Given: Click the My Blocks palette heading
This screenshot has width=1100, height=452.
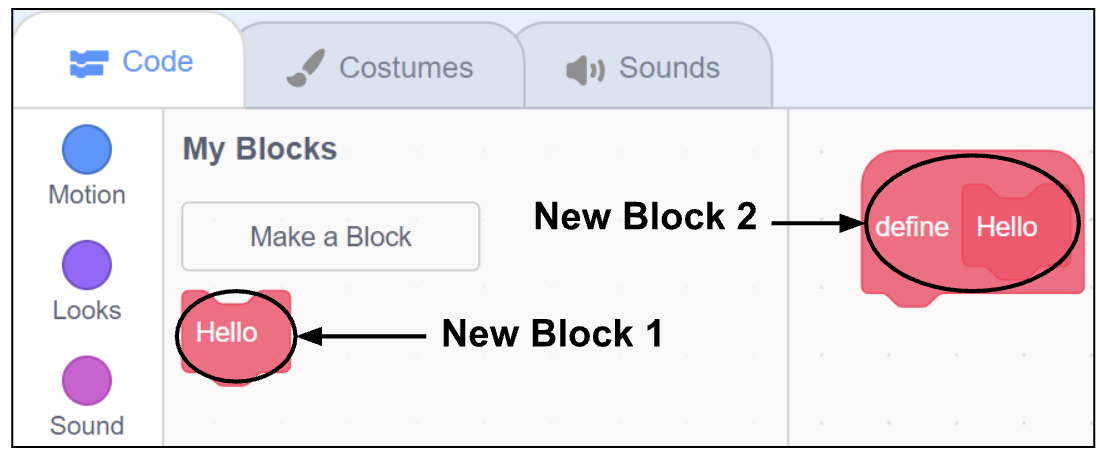Looking at the screenshot, I should click(260, 150).
